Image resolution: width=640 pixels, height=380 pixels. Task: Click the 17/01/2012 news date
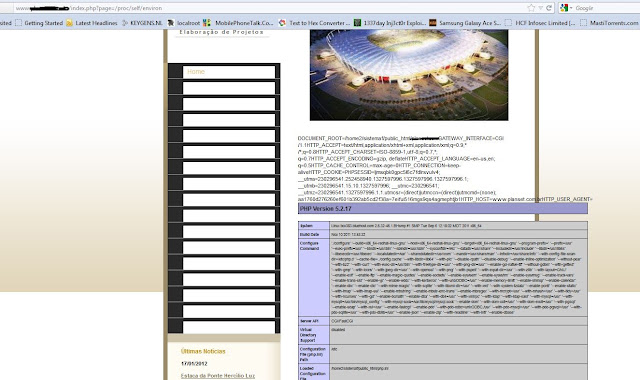194,363
